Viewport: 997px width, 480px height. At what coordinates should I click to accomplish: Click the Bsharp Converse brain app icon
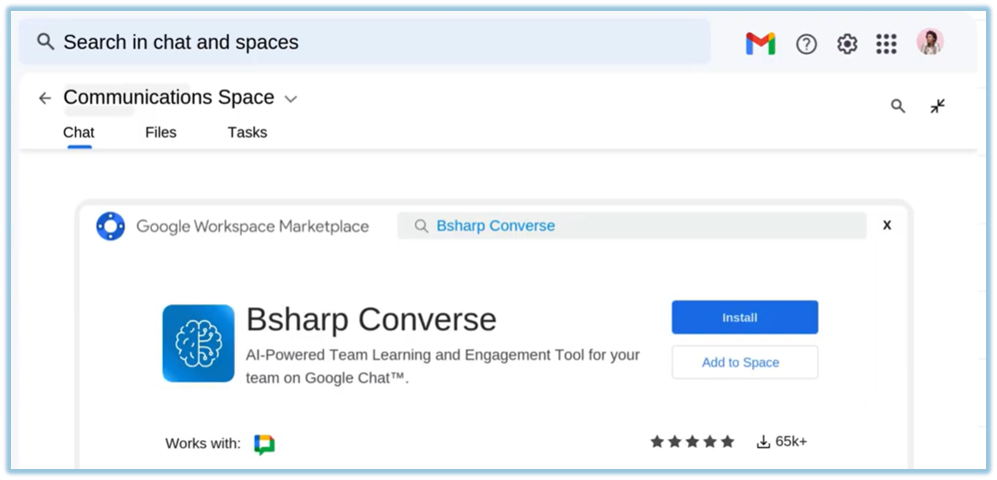pos(198,343)
